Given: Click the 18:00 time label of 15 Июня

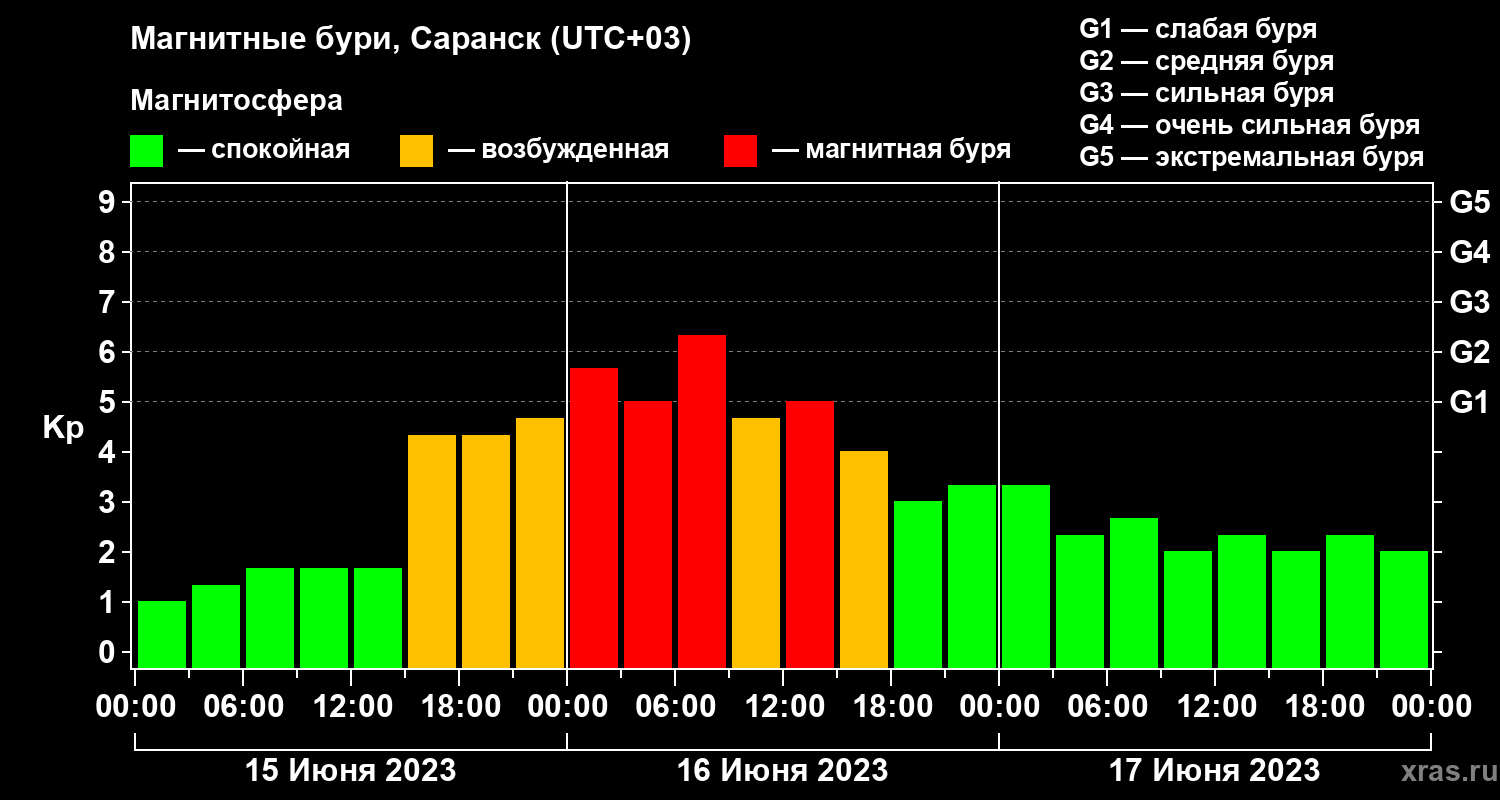Looking at the screenshot, I should click(459, 707).
